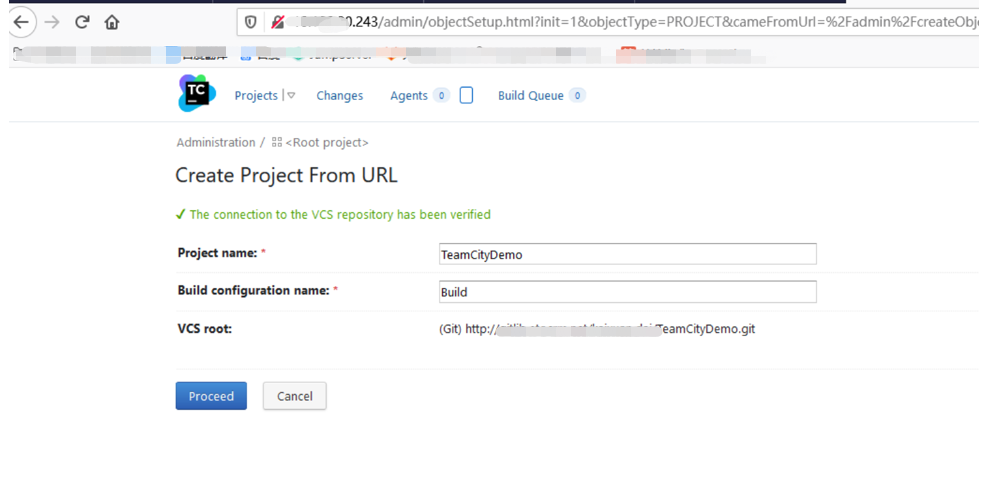
Task: Click the browser back arrow
Action: click(x=22, y=22)
